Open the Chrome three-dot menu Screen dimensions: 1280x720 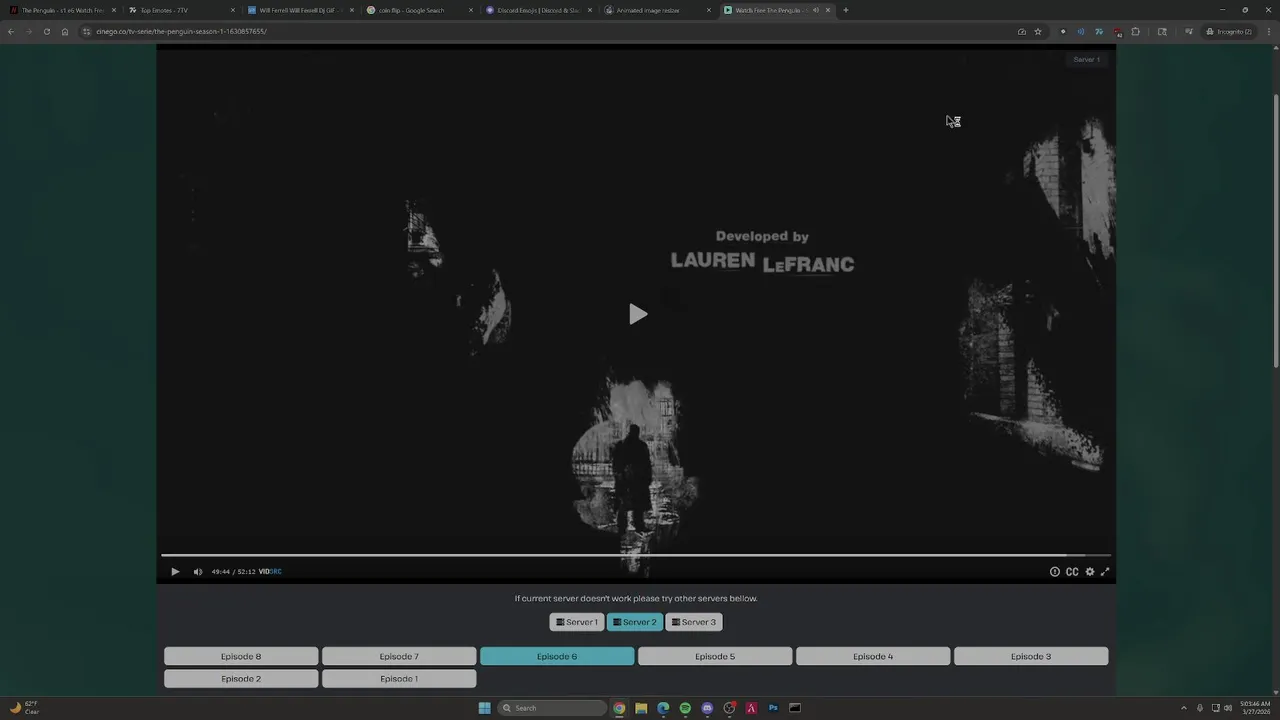tap(1267, 31)
